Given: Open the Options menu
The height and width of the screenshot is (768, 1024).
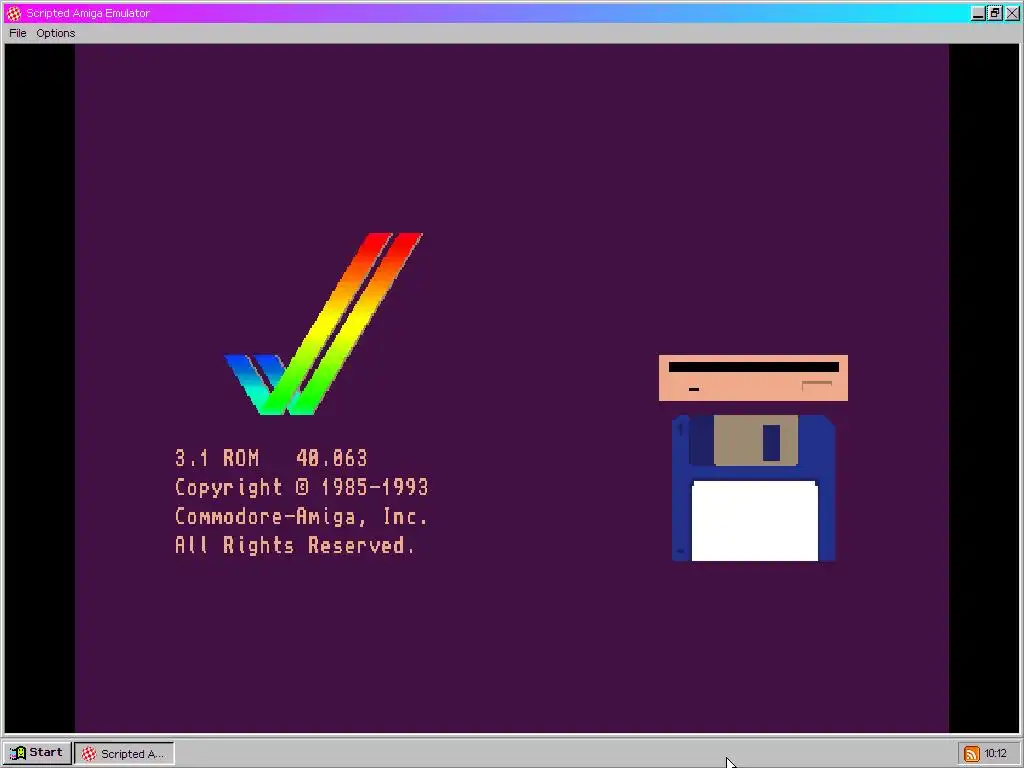Looking at the screenshot, I should click(56, 33).
